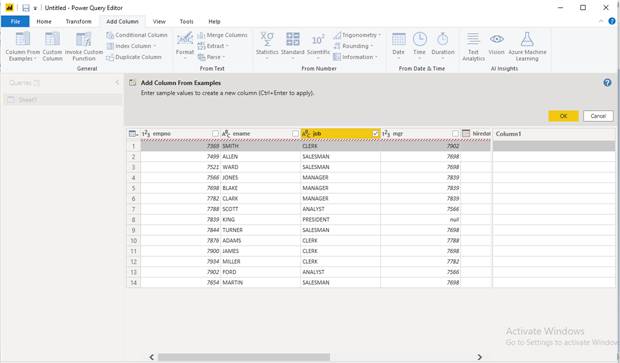Select Merge Columns
Screen dimensions: 620x363
pyautogui.click(x=222, y=35)
